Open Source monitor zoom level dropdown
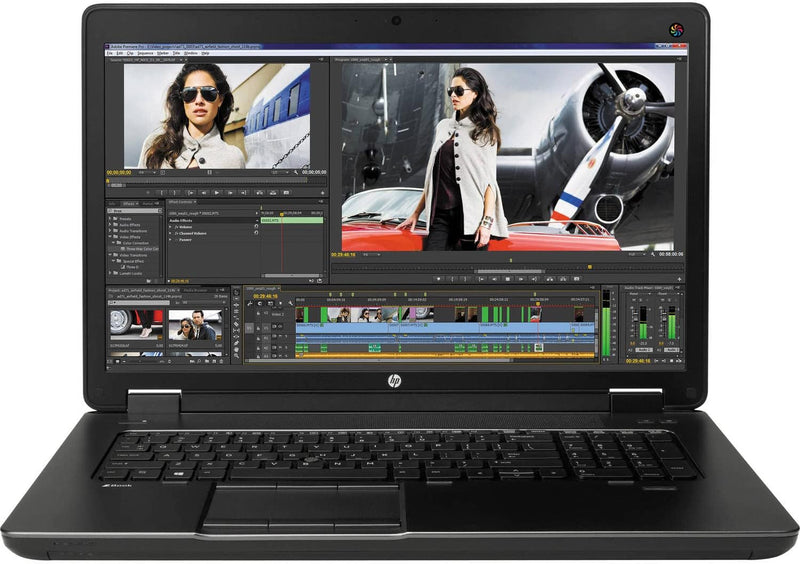Viewport: 800px width, 564px height. click(147, 173)
